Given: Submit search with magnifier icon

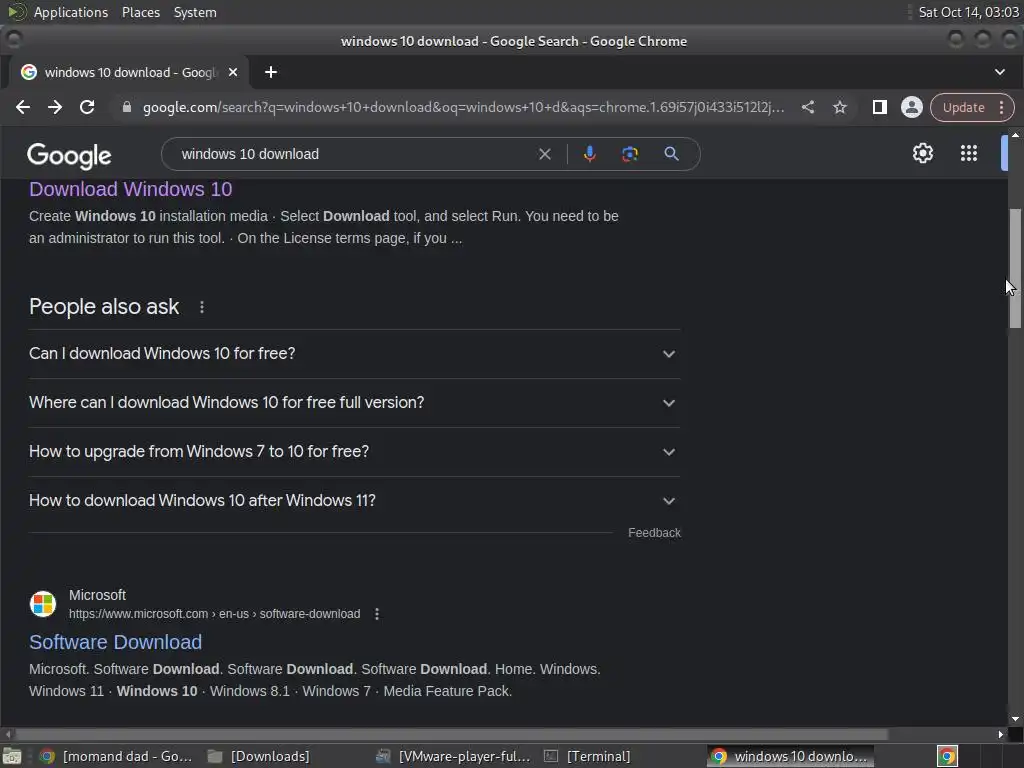Looking at the screenshot, I should 671,154.
